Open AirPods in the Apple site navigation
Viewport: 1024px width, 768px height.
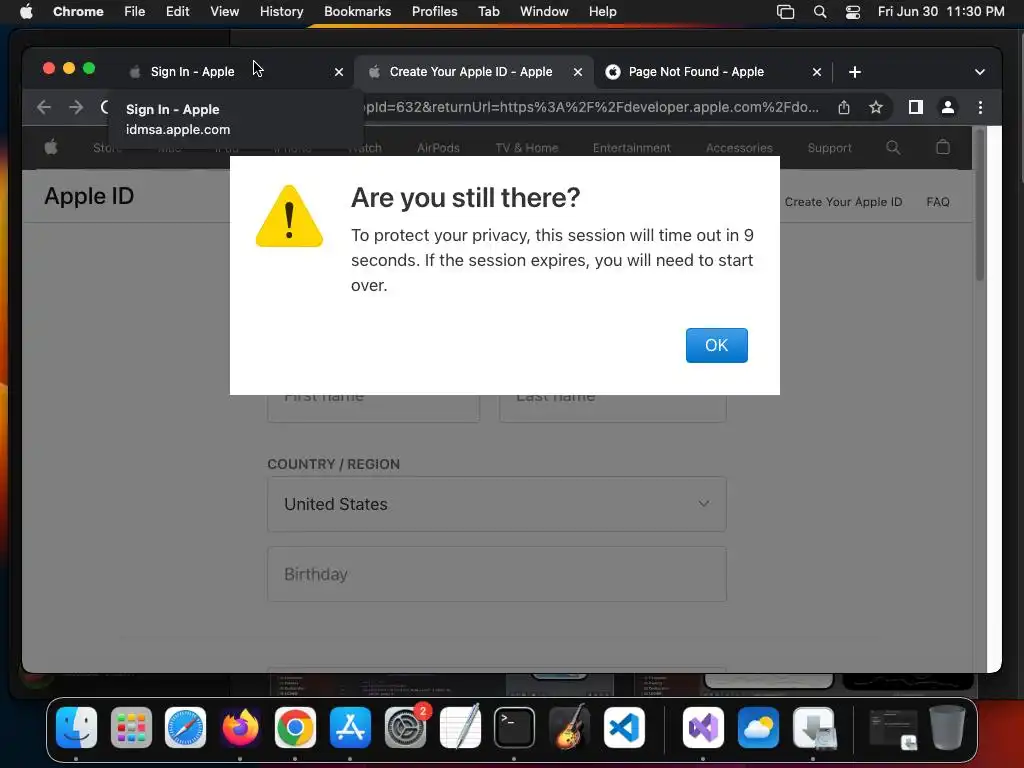tap(438, 148)
